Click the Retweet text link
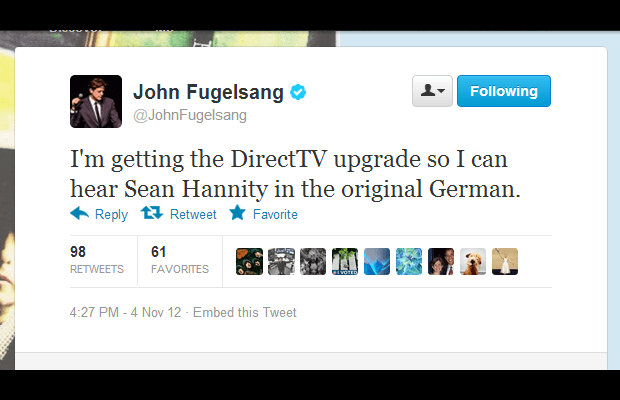Image resolution: width=620 pixels, height=400 pixels. (x=193, y=214)
